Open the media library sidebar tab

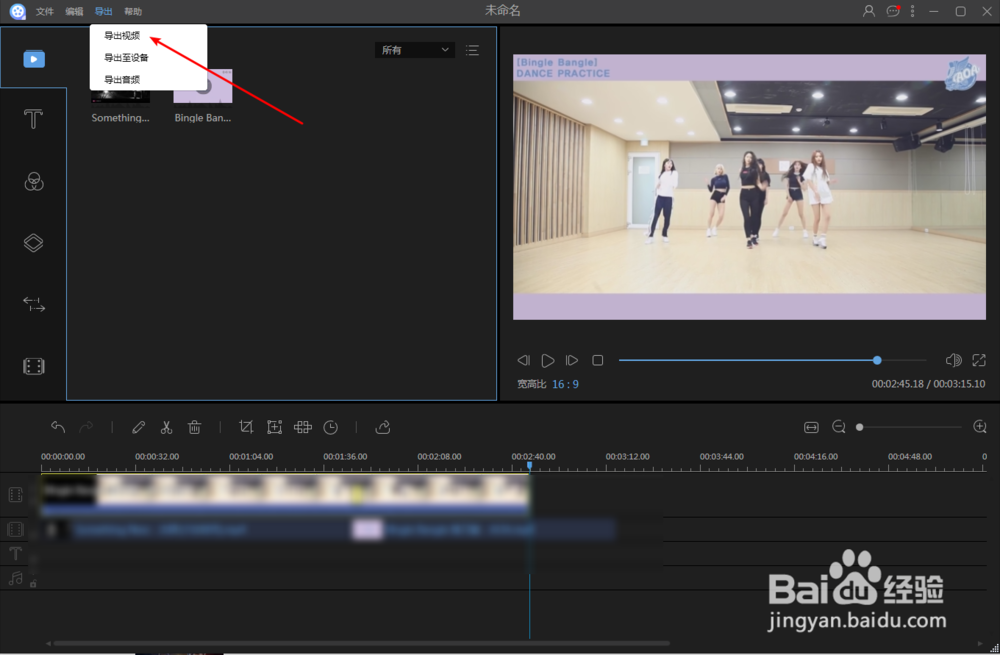34,59
